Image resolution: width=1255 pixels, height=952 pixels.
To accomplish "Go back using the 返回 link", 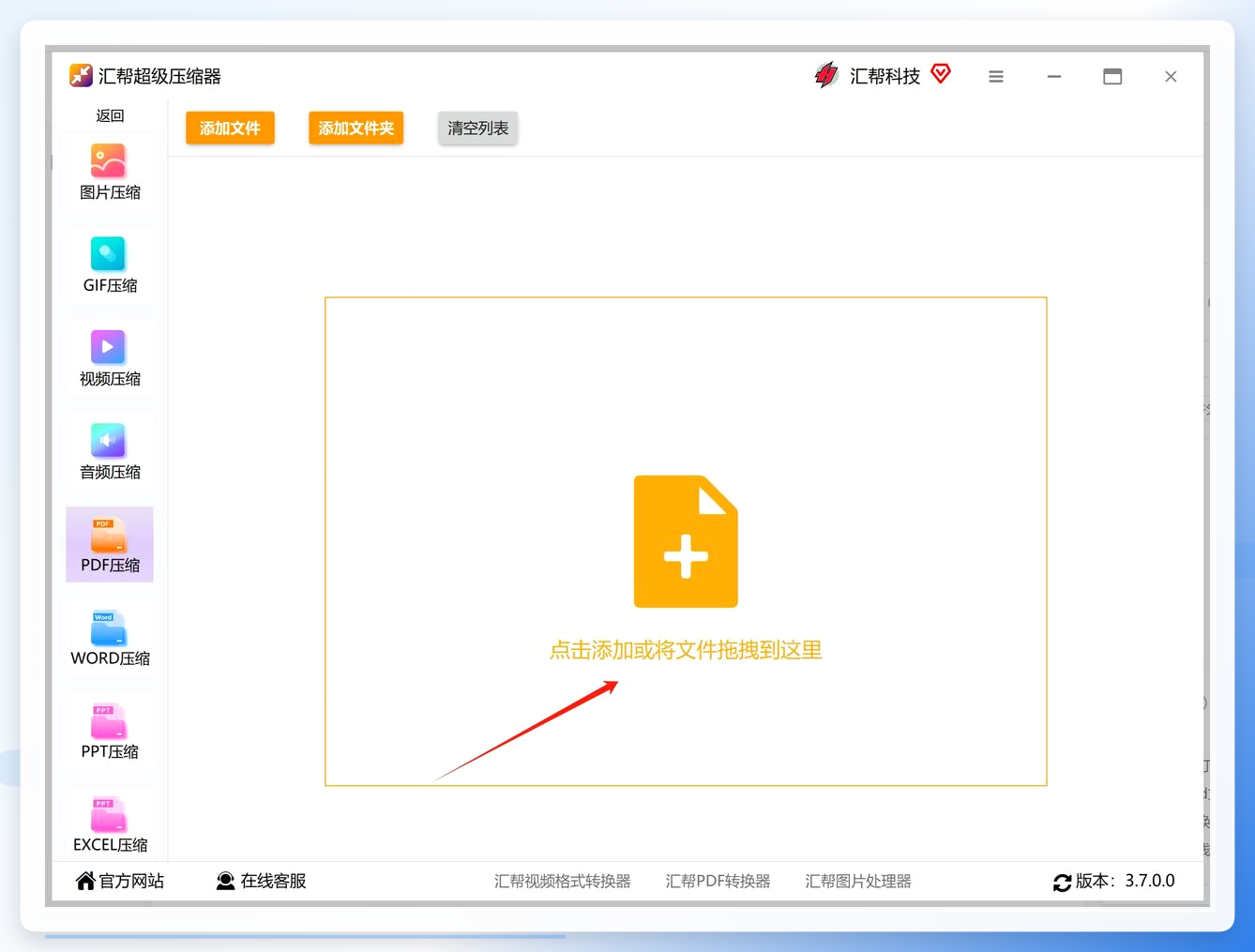I will (110, 115).
